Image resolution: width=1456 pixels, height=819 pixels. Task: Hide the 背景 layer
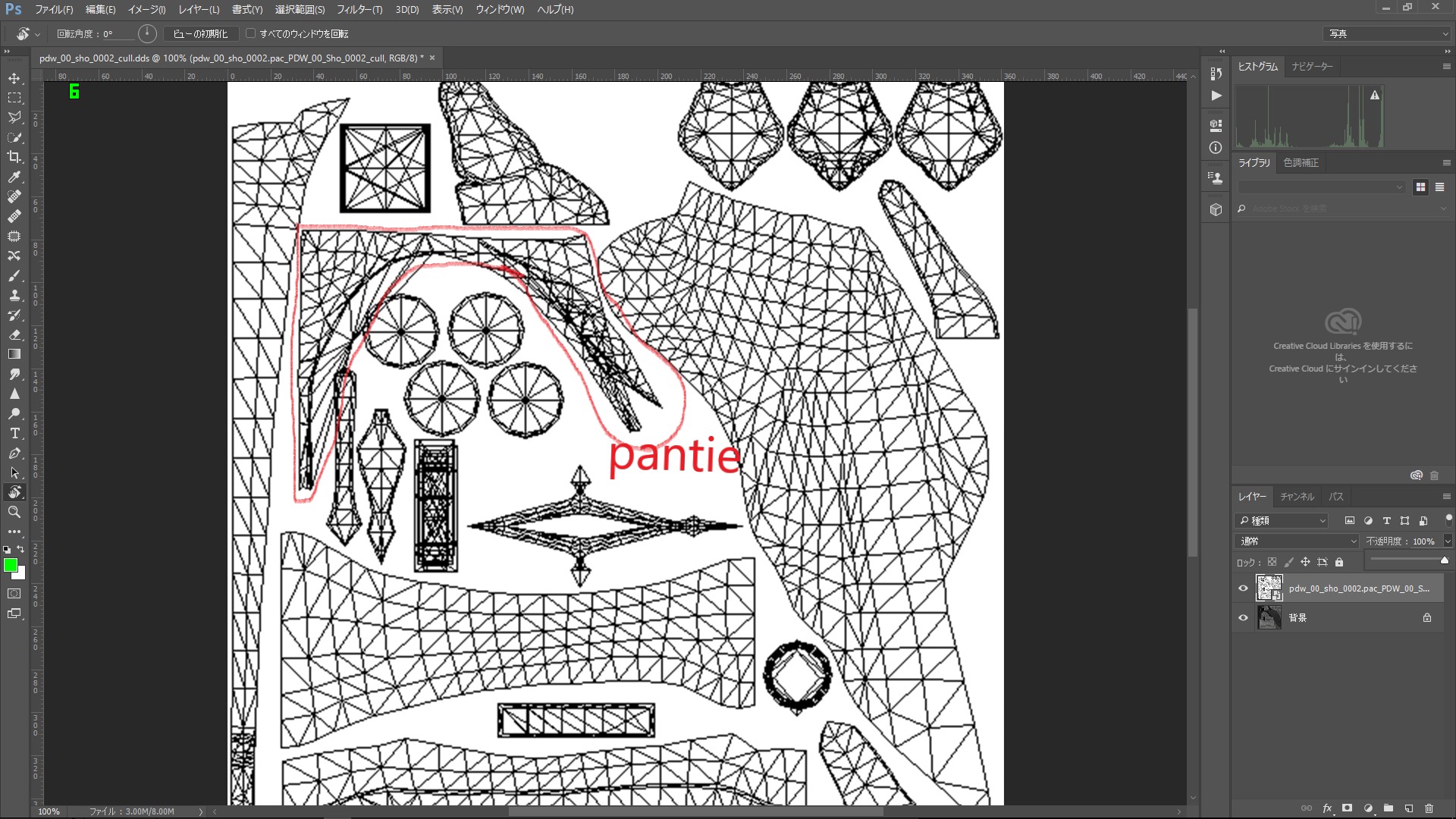pyautogui.click(x=1243, y=618)
